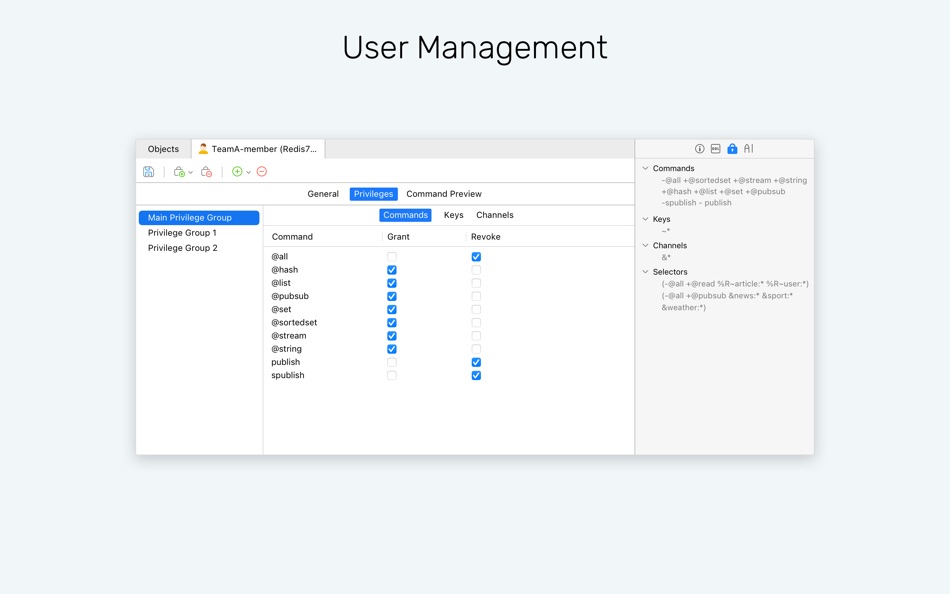Select the TeamA-member (Redis7...) tab

(x=258, y=148)
